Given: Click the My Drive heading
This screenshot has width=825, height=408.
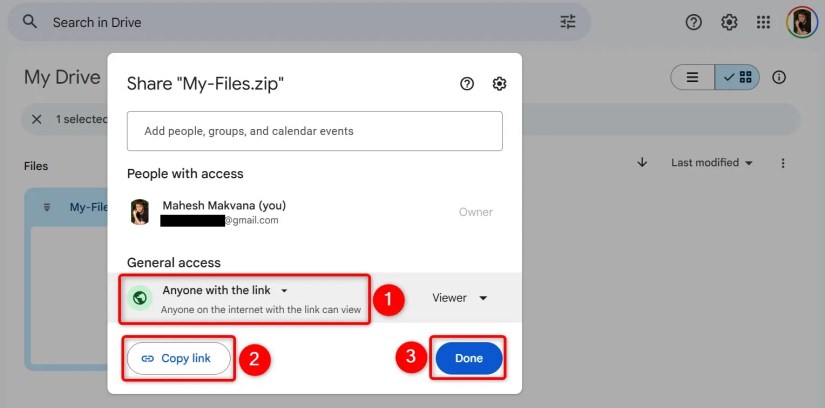Looking at the screenshot, I should pos(62,77).
